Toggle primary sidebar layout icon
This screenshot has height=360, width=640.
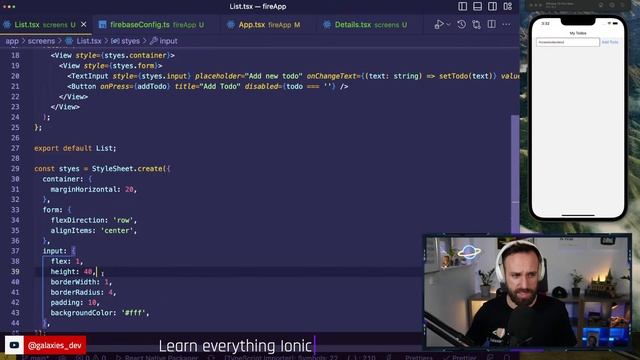(462, 7)
